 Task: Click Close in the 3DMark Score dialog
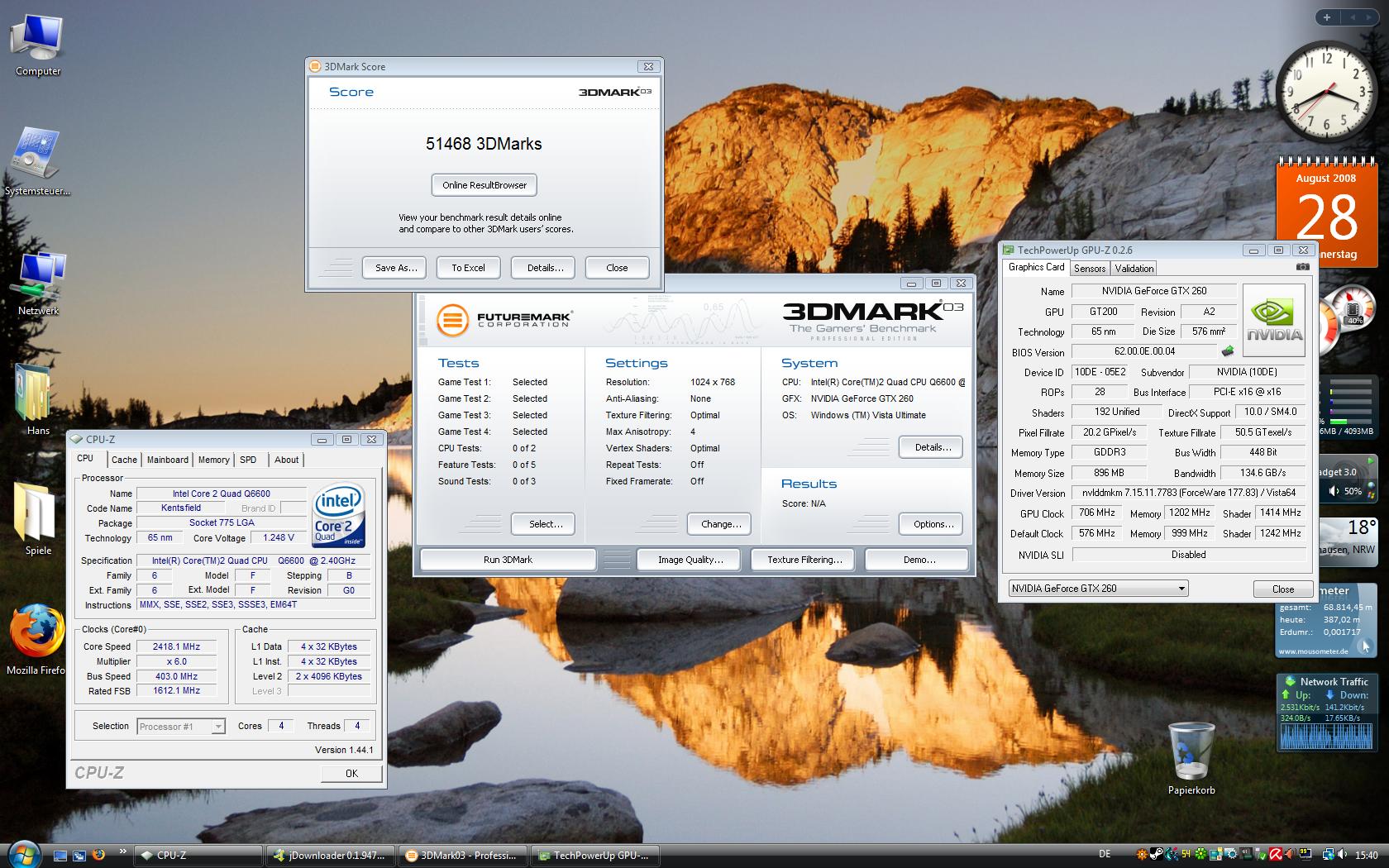[617, 268]
